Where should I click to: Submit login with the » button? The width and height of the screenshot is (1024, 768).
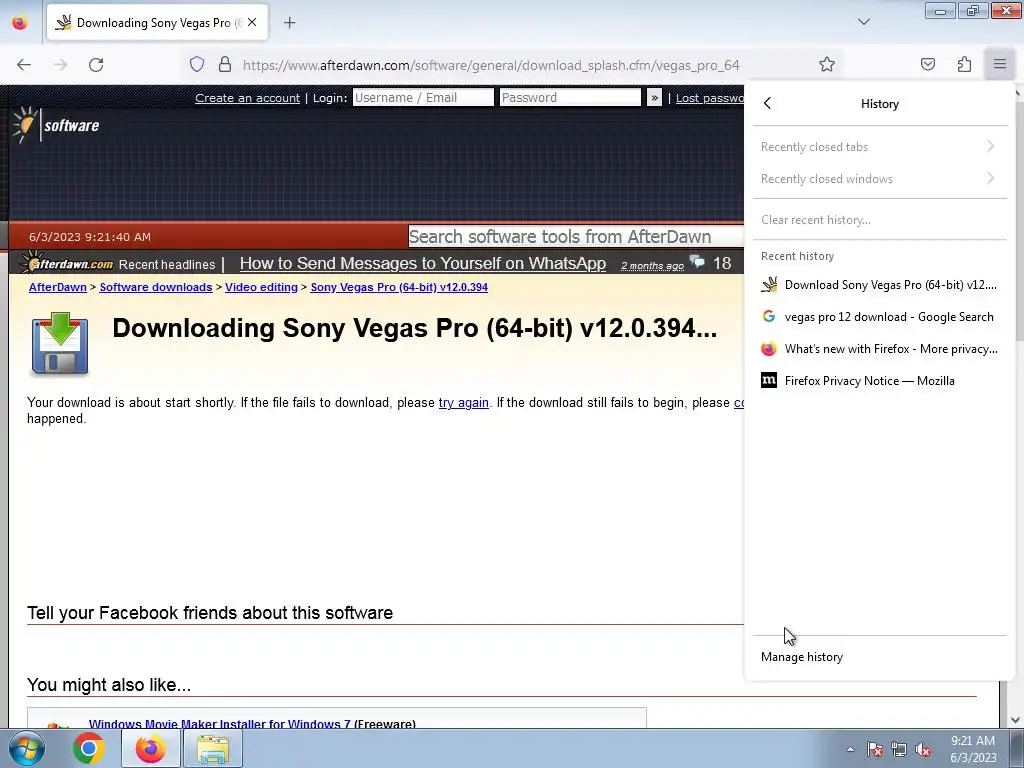[654, 97]
